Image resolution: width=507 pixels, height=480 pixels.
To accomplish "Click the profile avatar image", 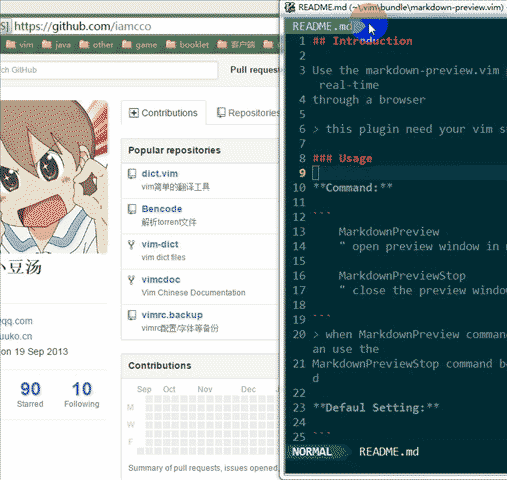I will 53,177.
